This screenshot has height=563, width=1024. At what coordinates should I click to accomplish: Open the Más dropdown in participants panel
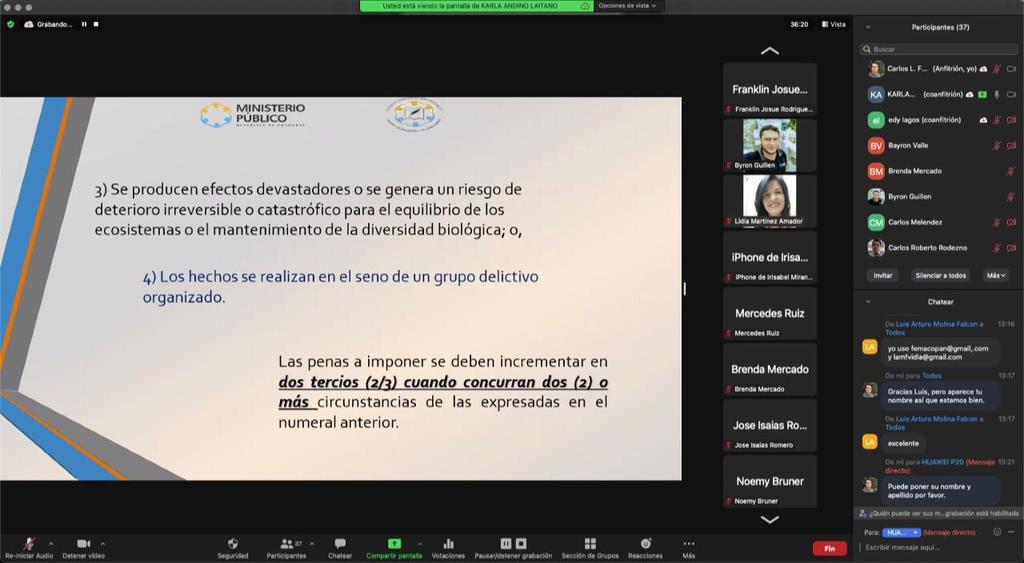[x=996, y=276]
